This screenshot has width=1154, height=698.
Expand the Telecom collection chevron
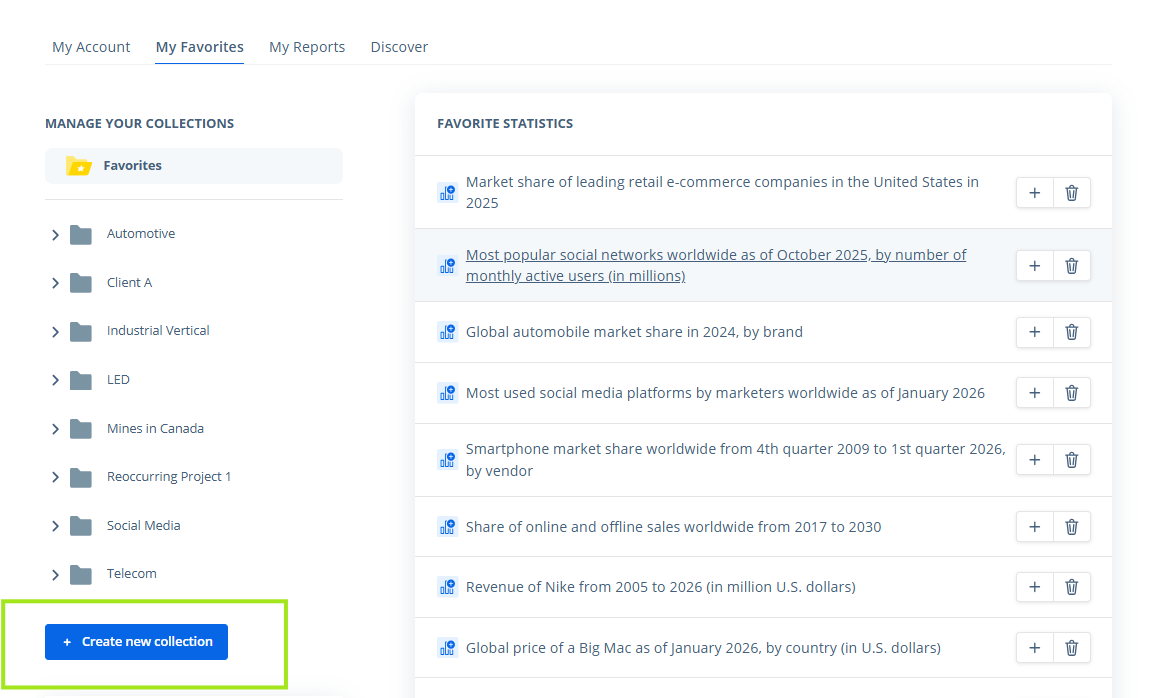55,575
